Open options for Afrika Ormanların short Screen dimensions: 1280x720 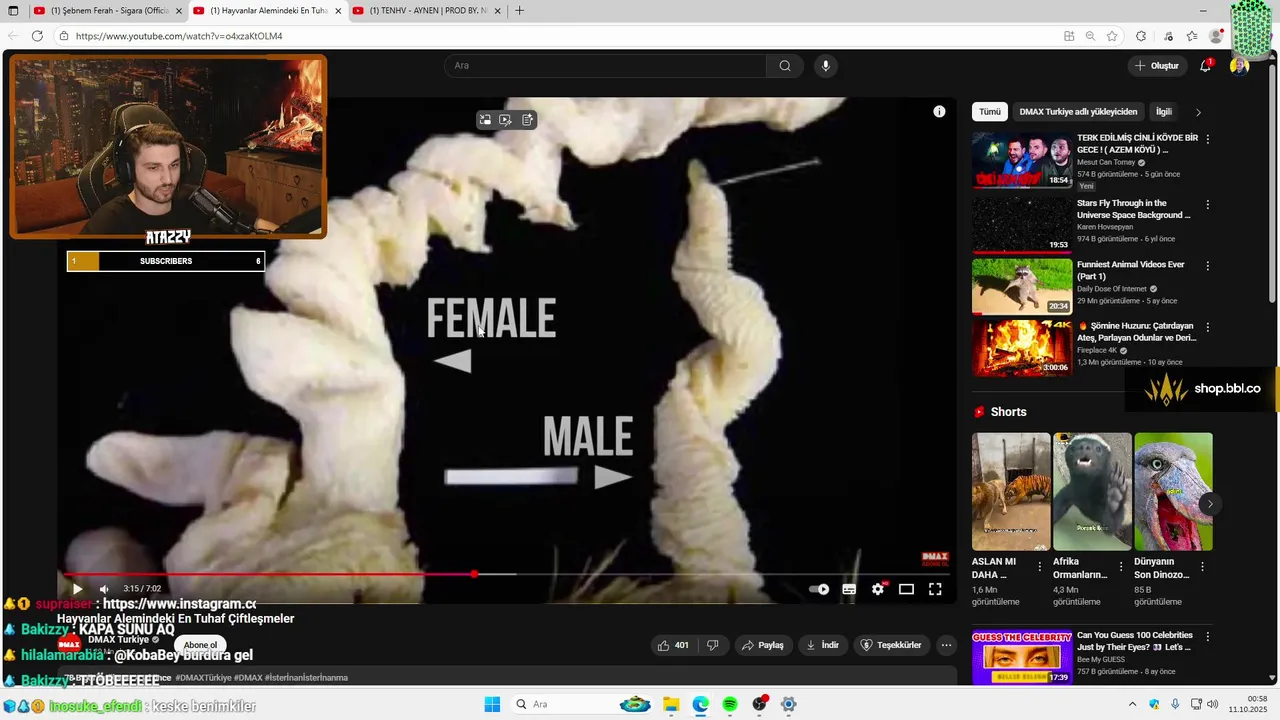(x=1120, y=566)
